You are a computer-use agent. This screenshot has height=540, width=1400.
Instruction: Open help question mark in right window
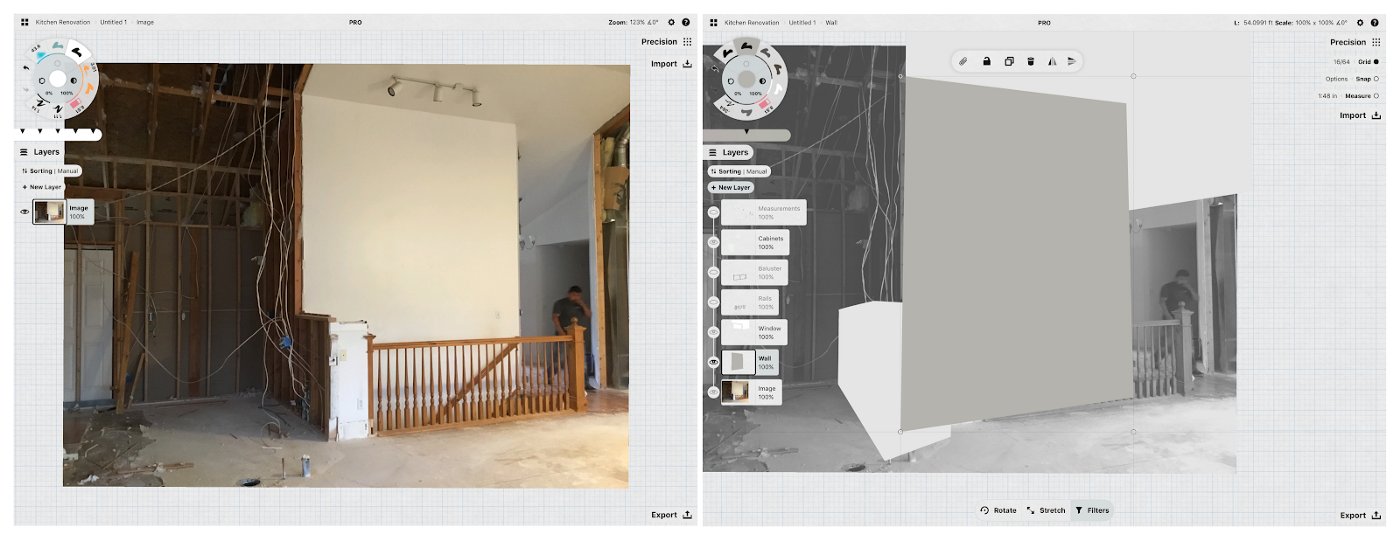(x=1375, y=21)
